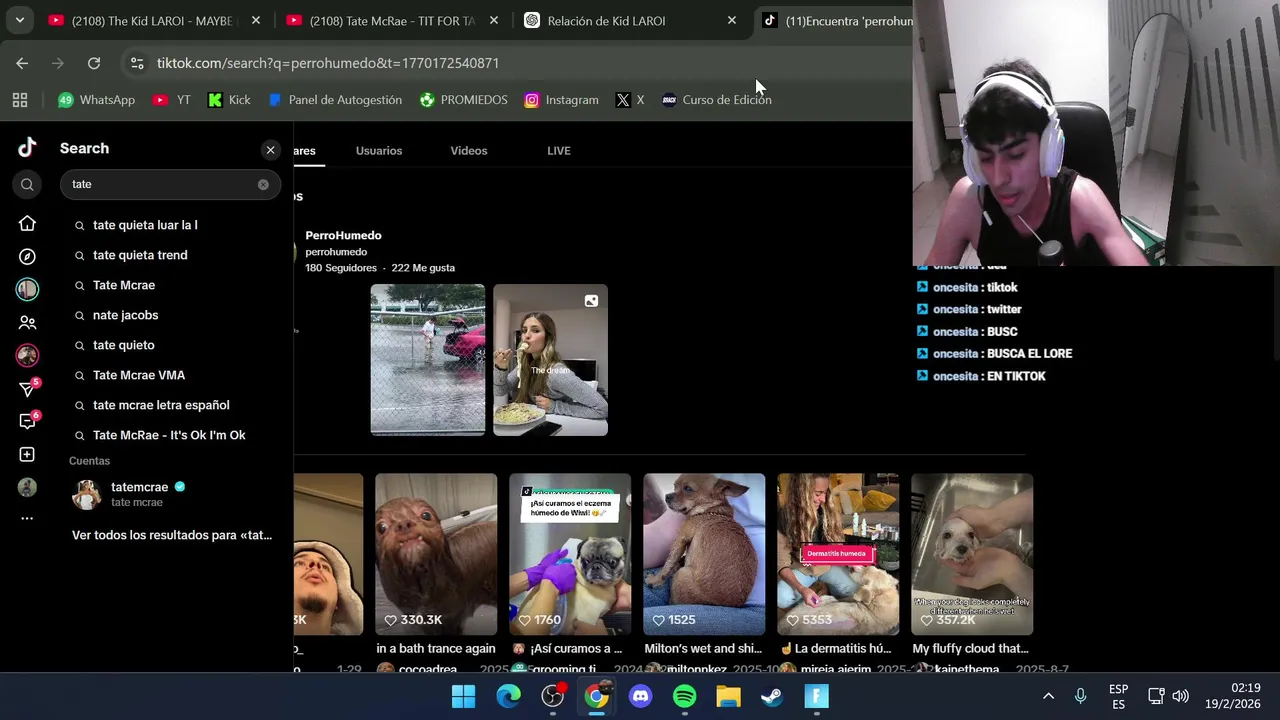Switch to the LIVE tab
Viewport: 1280px width, 720px height.
[x=559, y=151]
